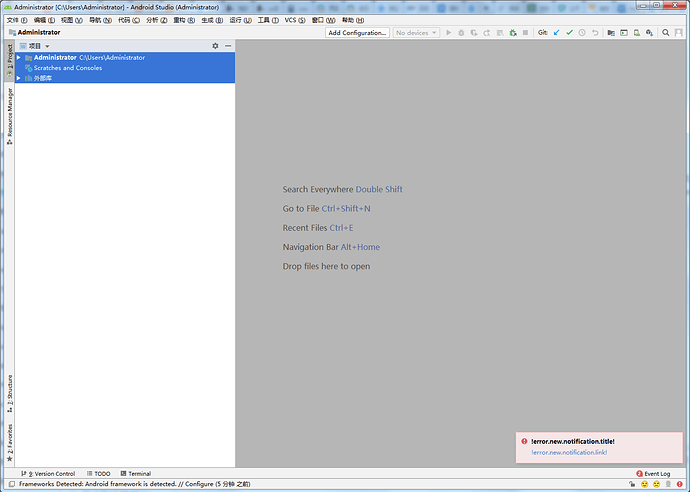Click the project panel gear settings icon
This screenshot has width=690, height=492.
click(x=215, y=46)
